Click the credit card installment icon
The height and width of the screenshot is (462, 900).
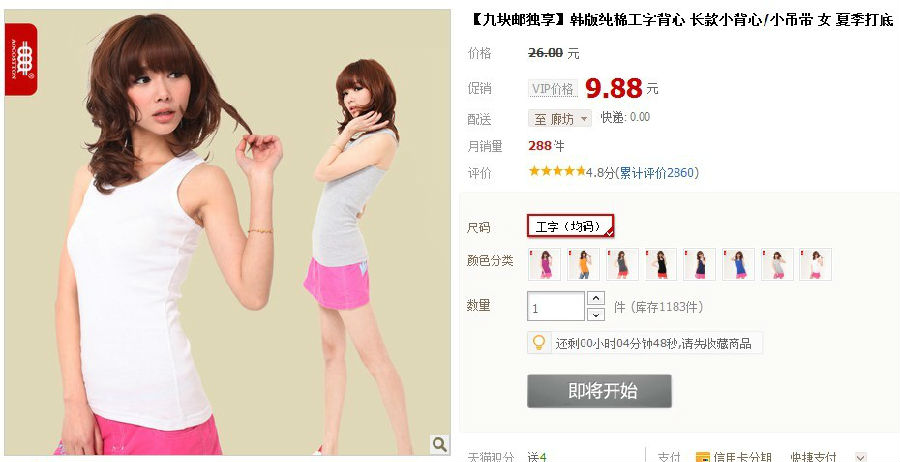click(x=703, y=457)
